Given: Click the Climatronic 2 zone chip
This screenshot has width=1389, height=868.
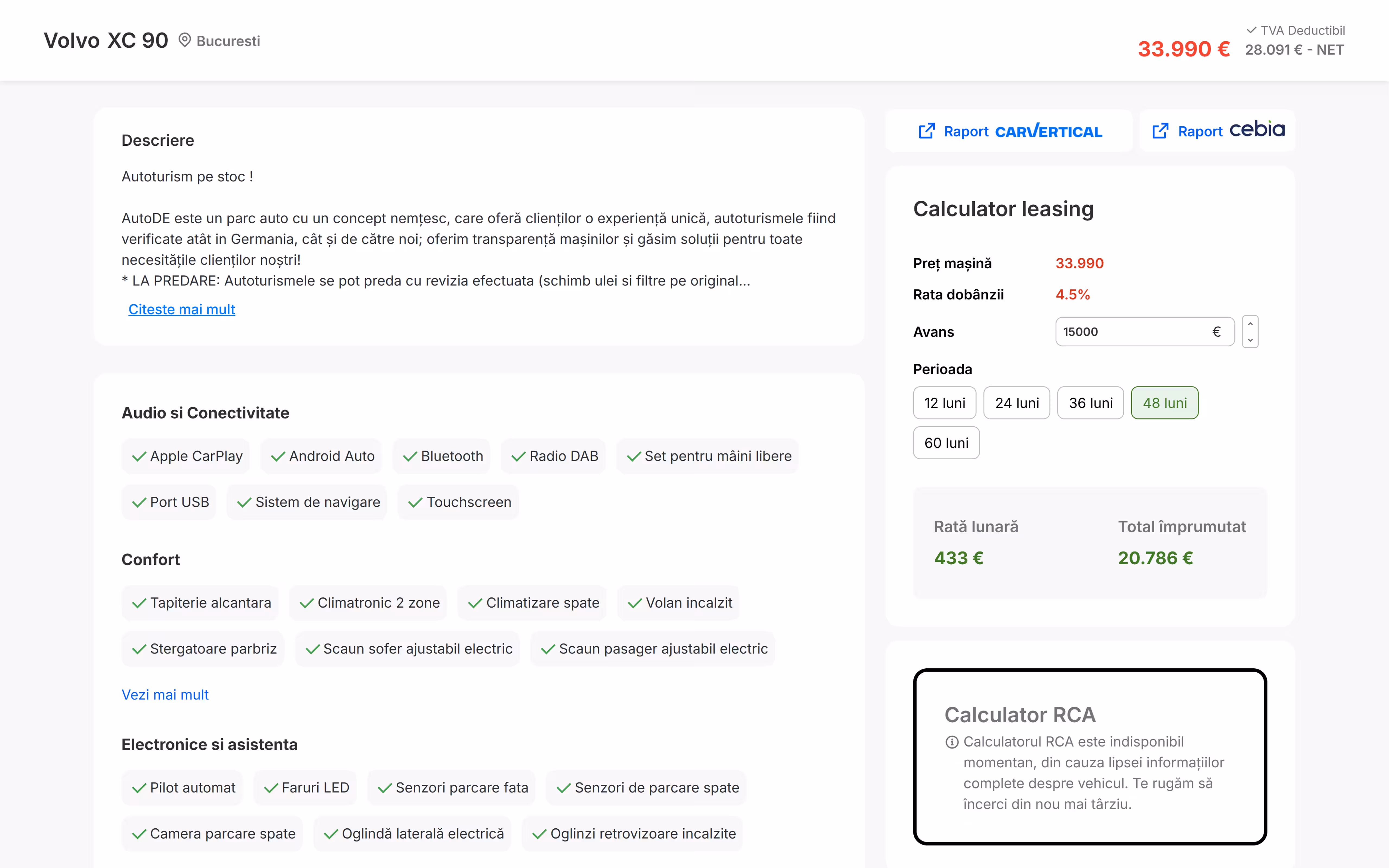Looking at the screenshot, I should pyautogui.click(x=368, y=603).
